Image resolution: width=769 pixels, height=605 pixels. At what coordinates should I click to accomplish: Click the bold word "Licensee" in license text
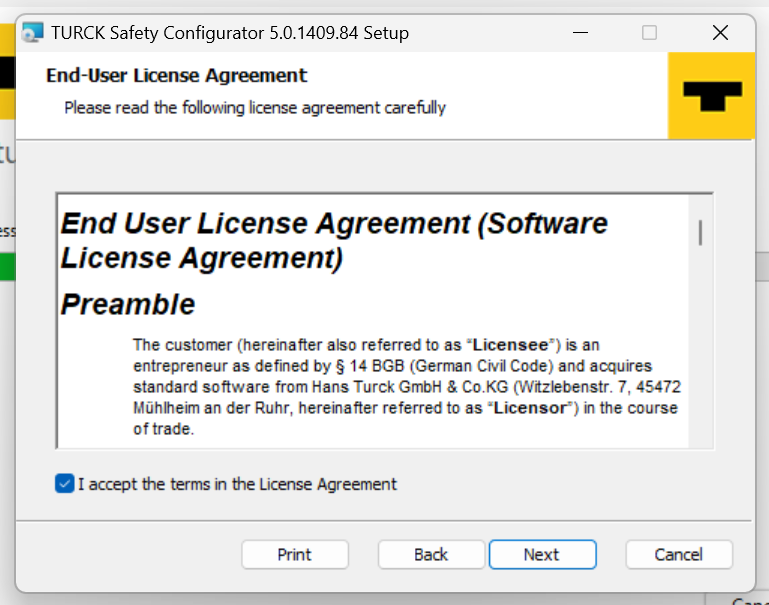pos(510,345)
